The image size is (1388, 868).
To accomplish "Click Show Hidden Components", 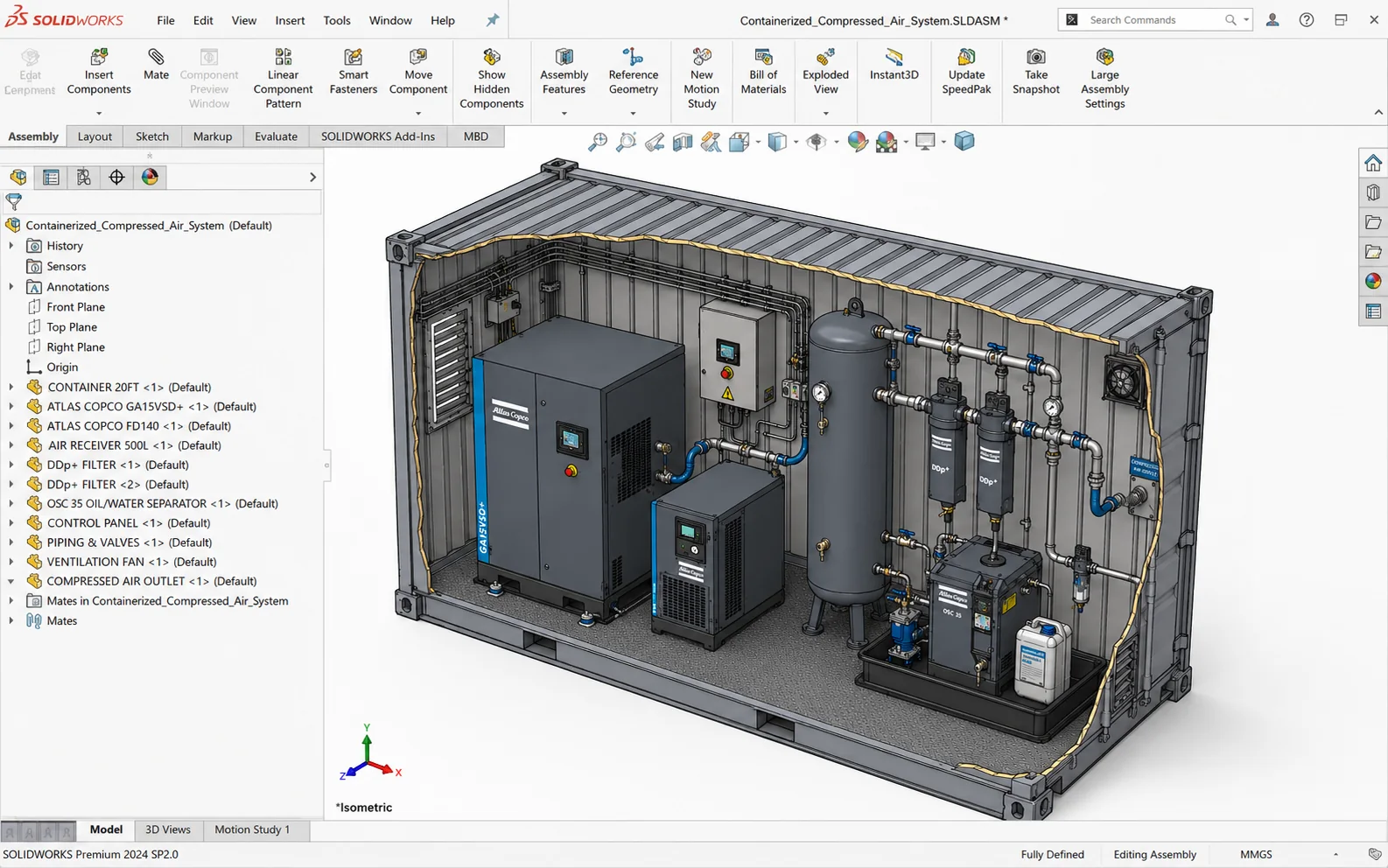I will tap(491, 79).
